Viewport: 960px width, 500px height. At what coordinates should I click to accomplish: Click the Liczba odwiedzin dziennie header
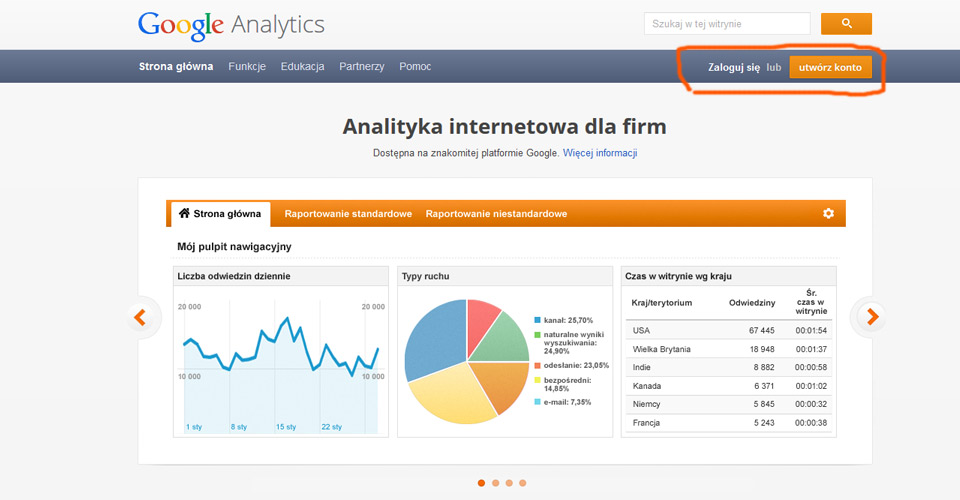pyautogui.click(x=234, y=276)
